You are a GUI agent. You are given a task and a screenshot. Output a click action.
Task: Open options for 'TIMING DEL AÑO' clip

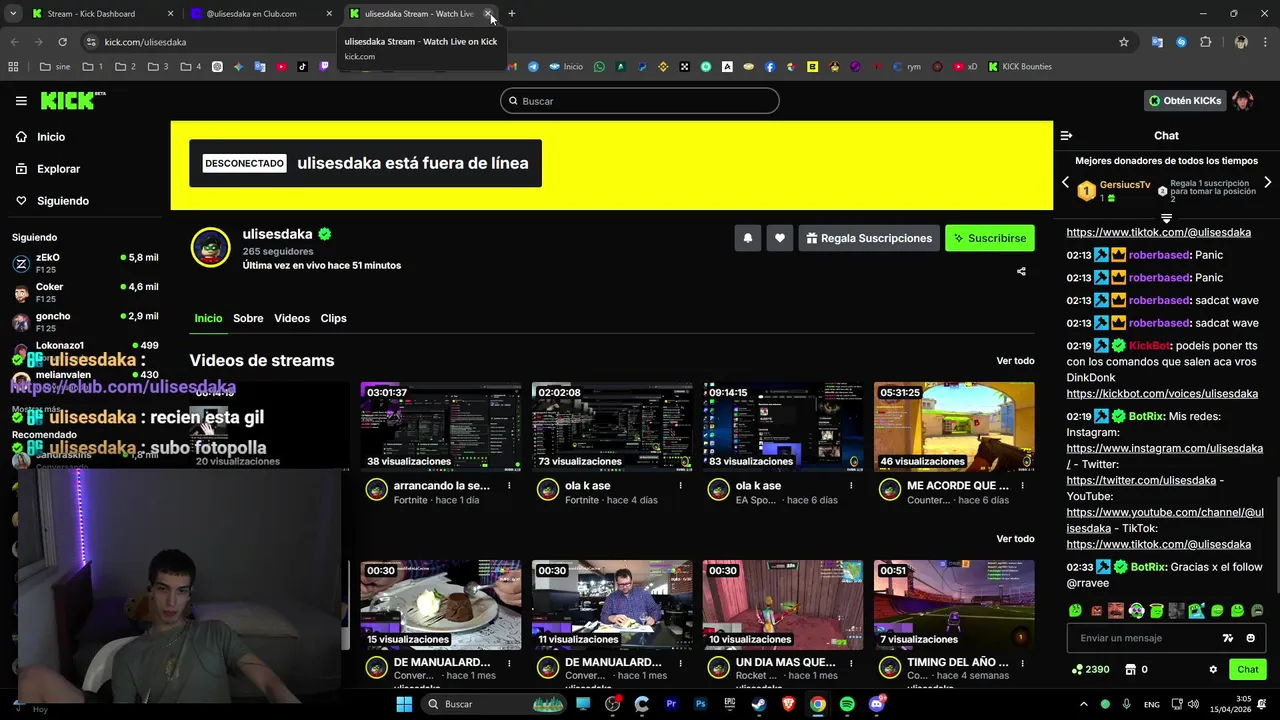tap(1022, 662)
